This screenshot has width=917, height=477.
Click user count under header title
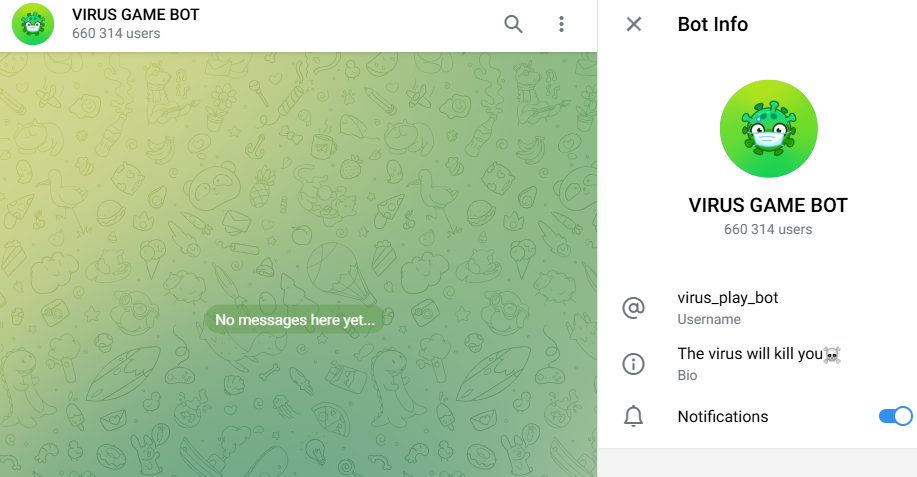pos(116,34)
